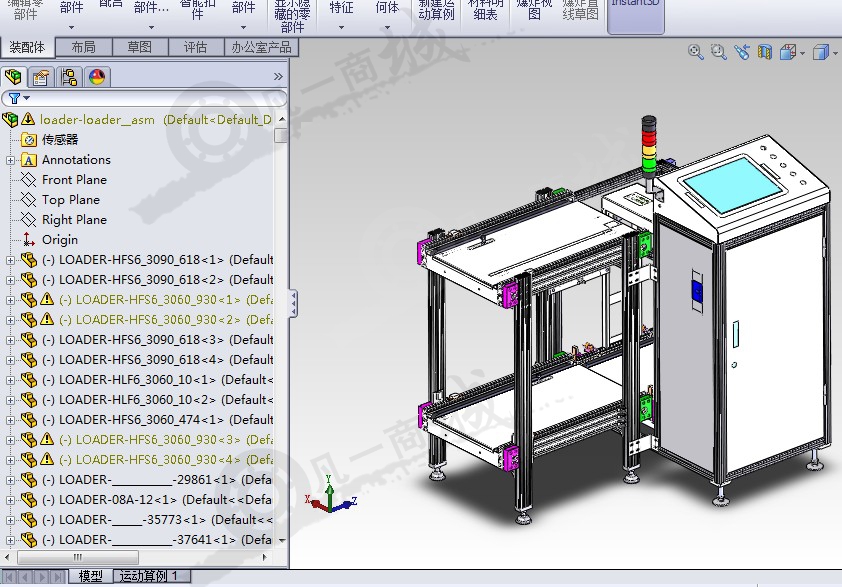Select the Annotations folder icon
Screen dimensions: 842x587
(x=28, y=160)
